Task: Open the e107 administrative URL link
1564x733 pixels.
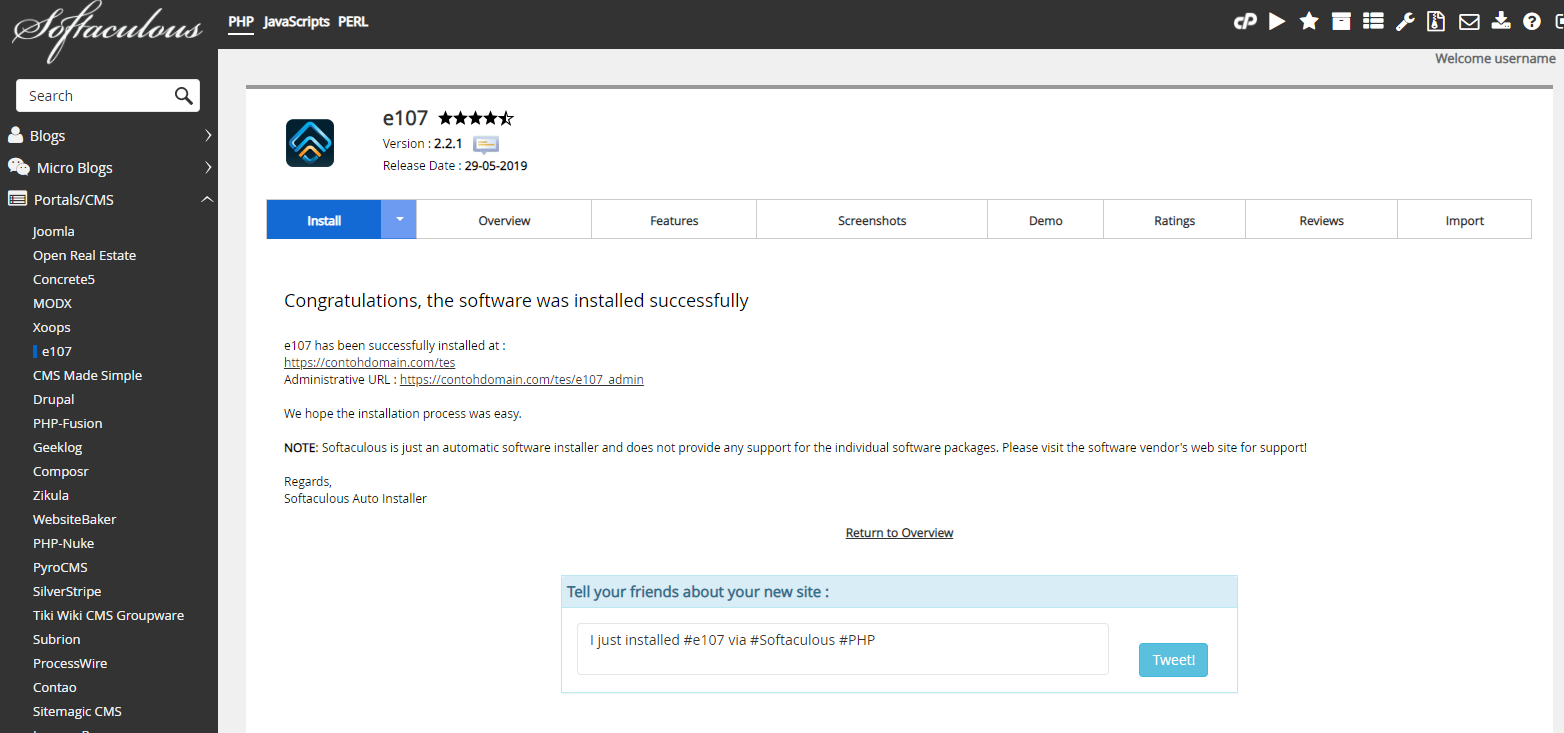Action: point(521,380)
